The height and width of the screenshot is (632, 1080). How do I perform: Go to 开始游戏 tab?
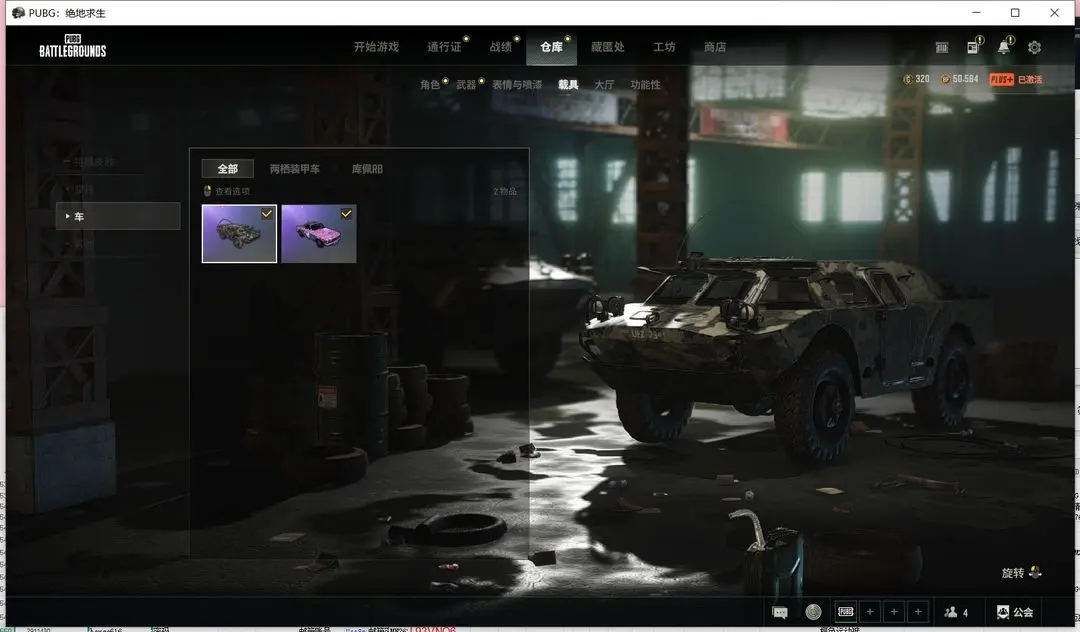point(376,47)
